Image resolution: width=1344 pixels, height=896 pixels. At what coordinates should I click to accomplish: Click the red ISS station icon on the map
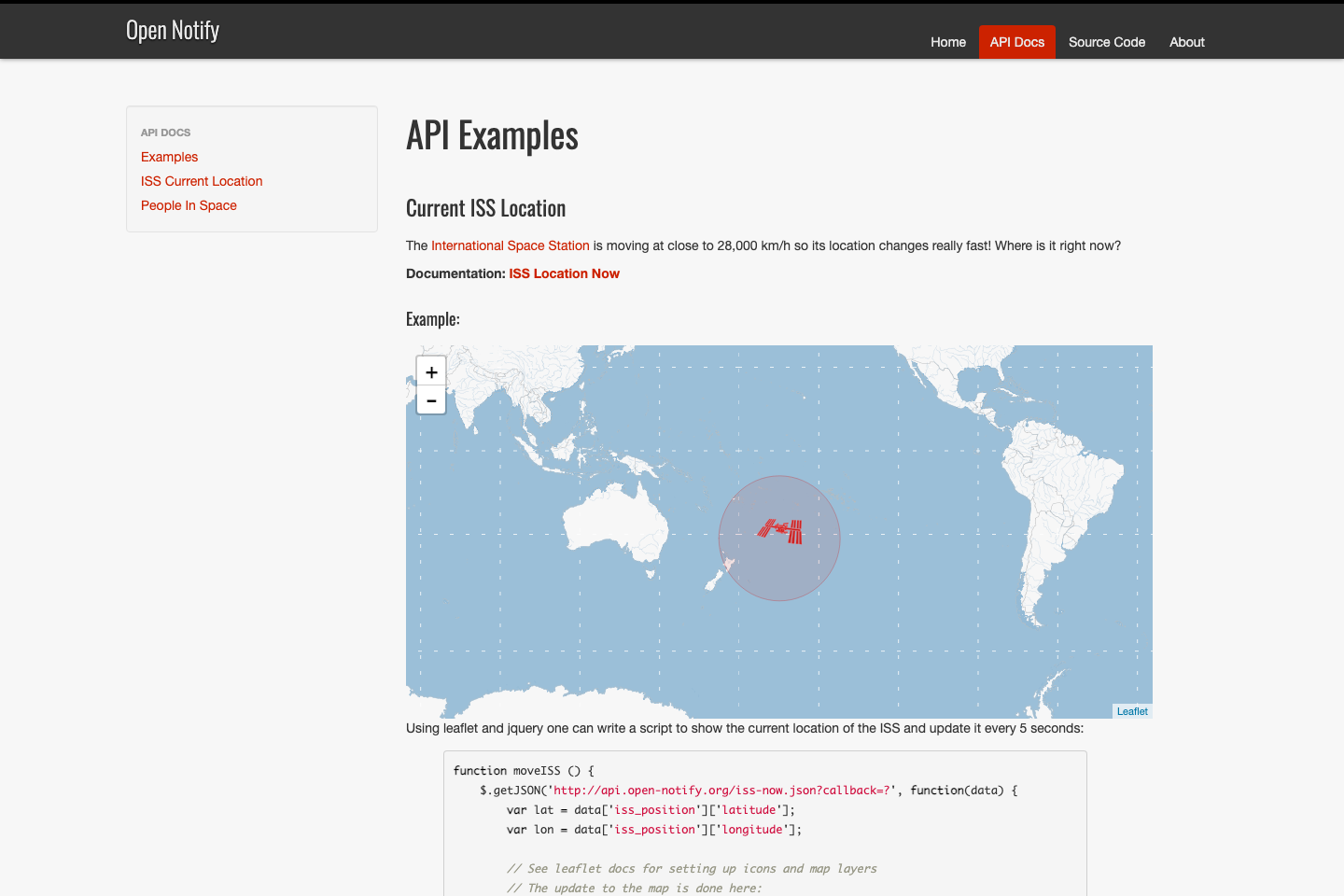pyautogui.click(x=778, y=532)
